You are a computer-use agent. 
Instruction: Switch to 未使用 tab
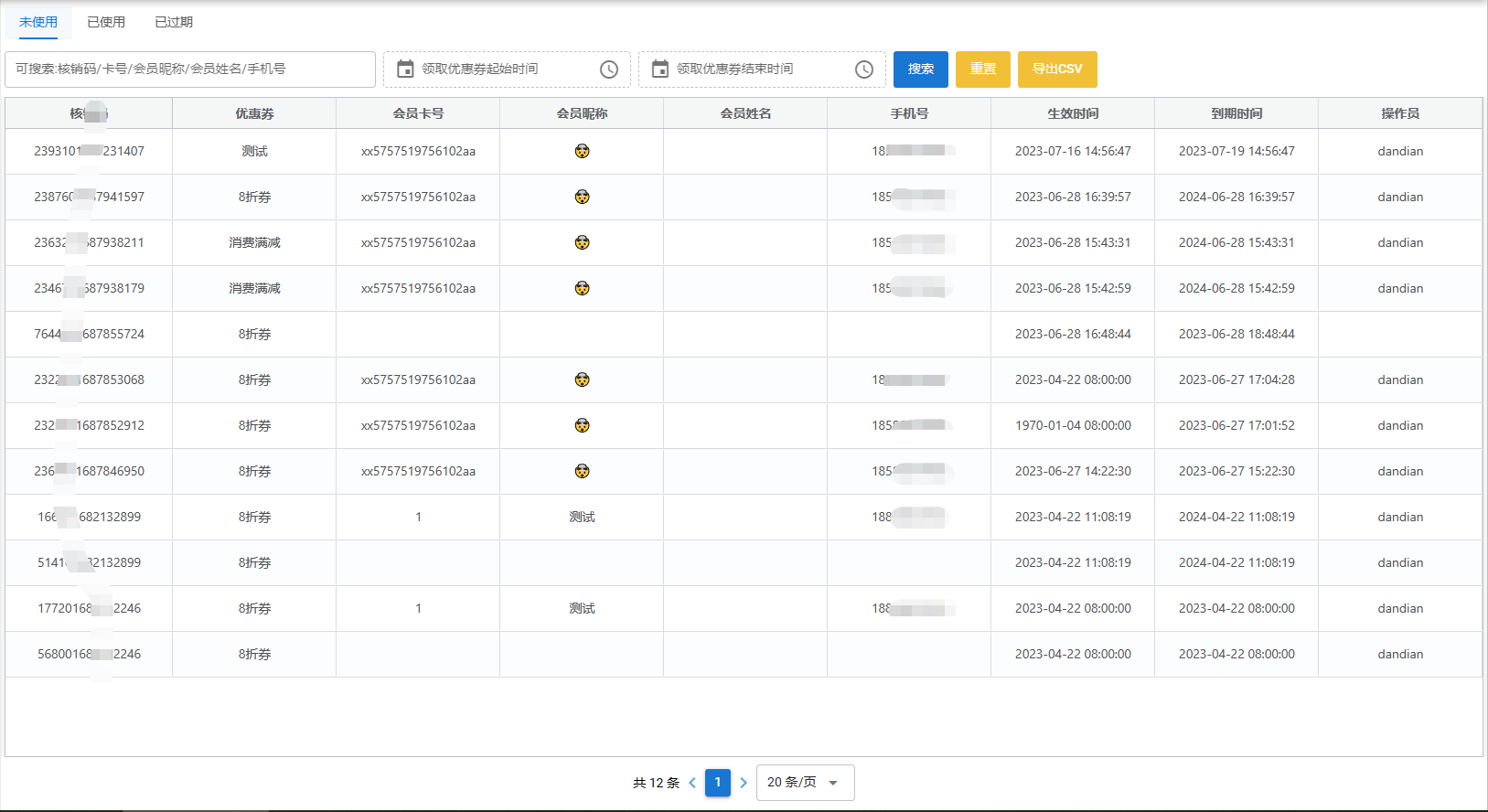(x=38, y=22)
